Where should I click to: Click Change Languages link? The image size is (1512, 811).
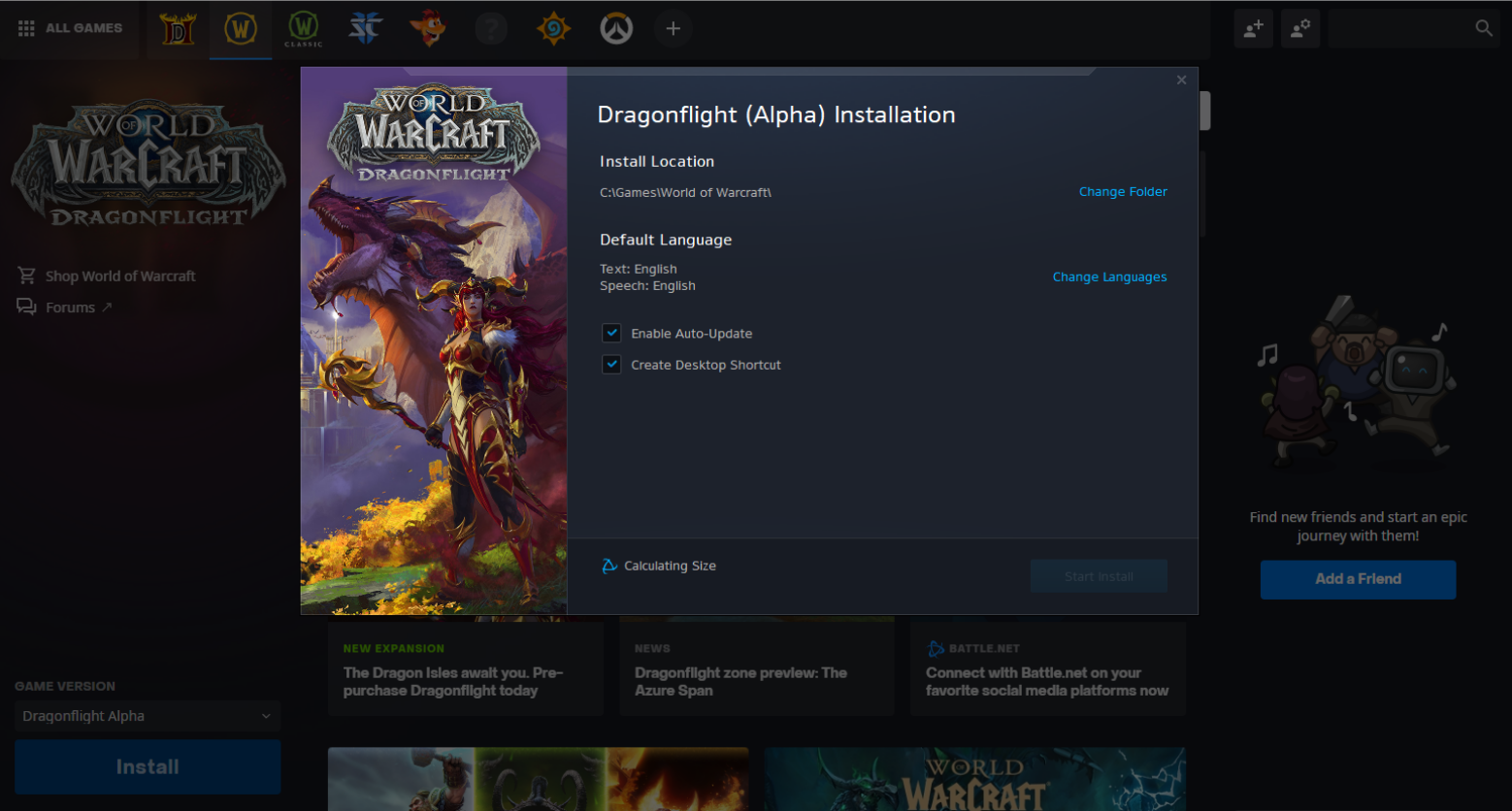tap(1109, 277)
